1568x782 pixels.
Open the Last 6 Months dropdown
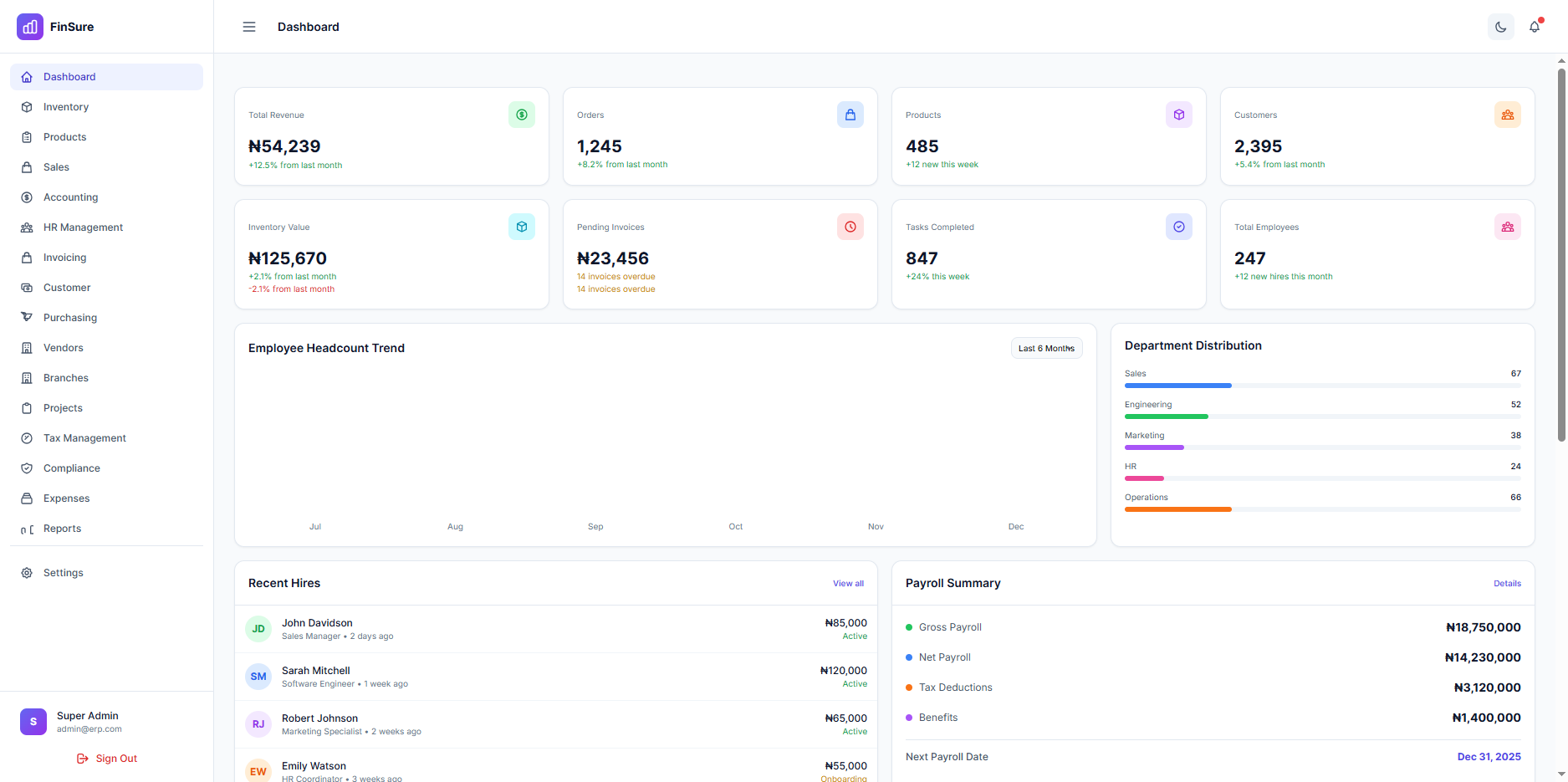click(x=1046, y=348)
